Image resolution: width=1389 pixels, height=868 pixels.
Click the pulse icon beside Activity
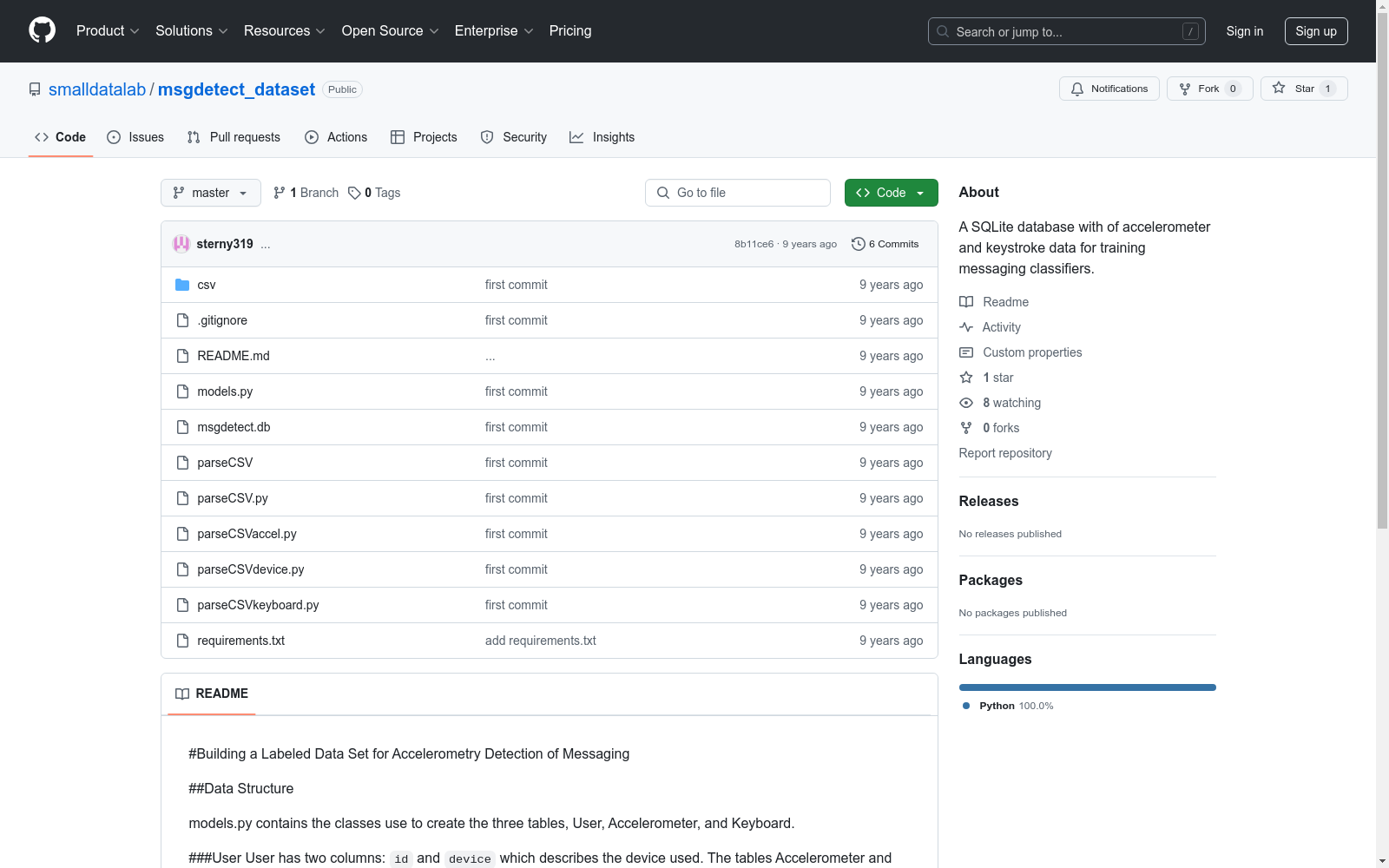pyautogui.click(x=966, y=327)
